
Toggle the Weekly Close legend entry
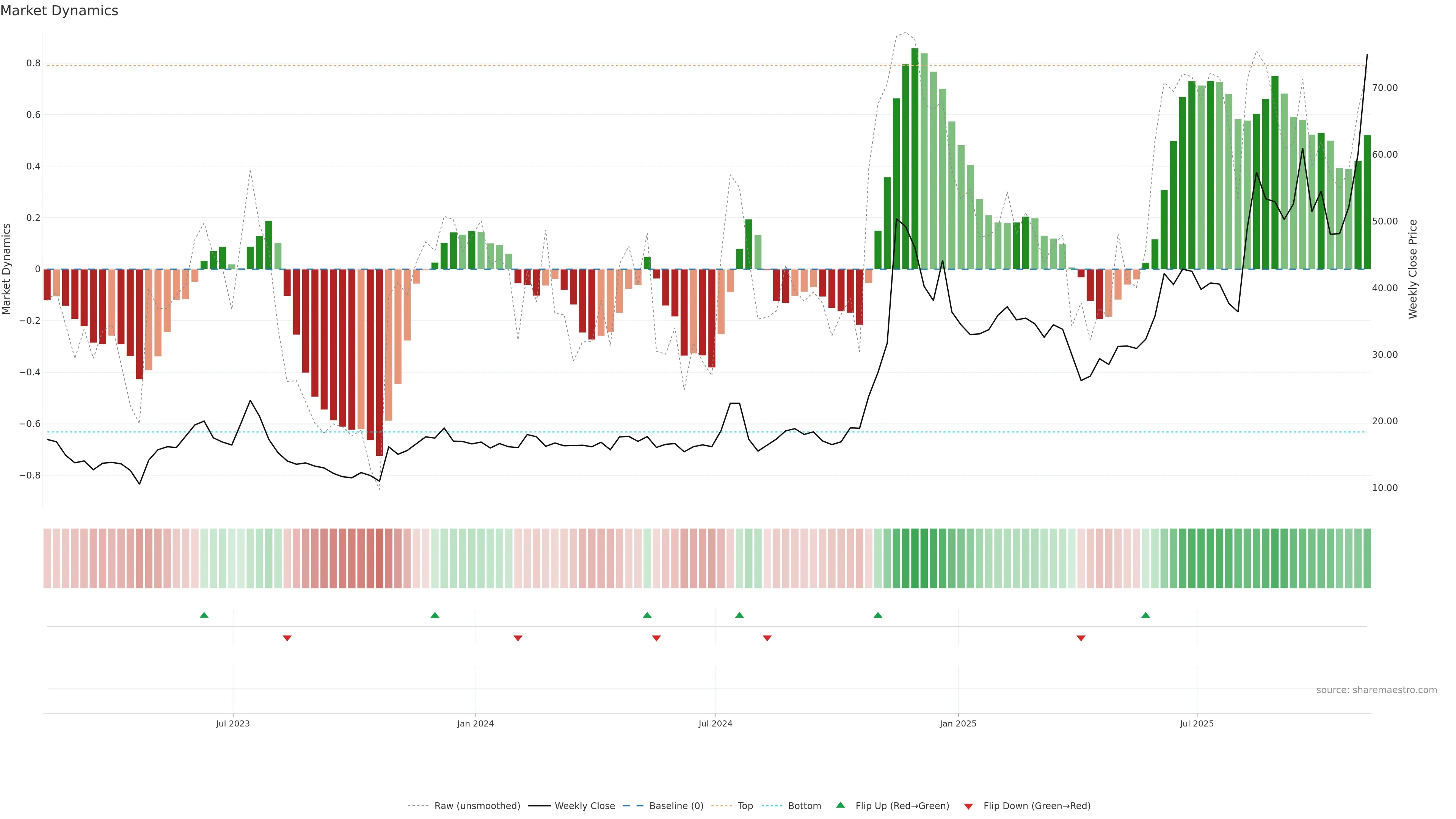click(x=584, y=806)
